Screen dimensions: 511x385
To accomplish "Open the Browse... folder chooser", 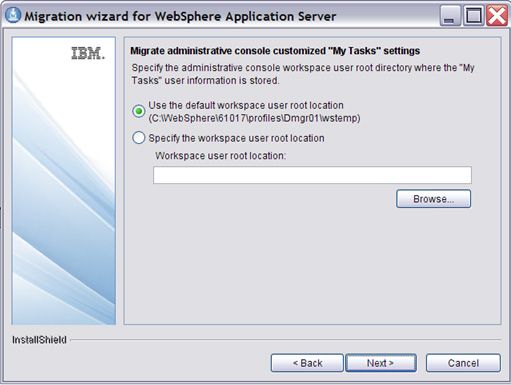I will 433,199.
